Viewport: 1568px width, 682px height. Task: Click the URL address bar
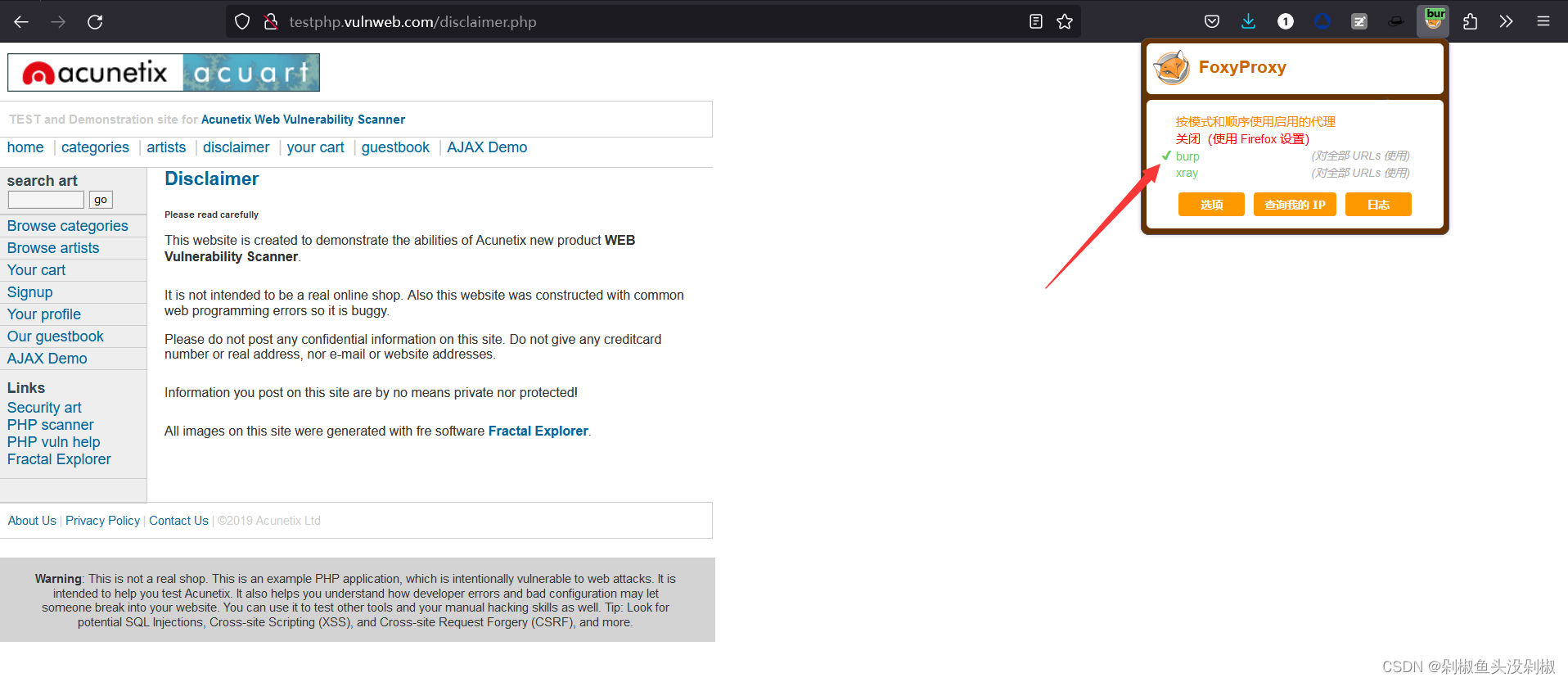655,22
